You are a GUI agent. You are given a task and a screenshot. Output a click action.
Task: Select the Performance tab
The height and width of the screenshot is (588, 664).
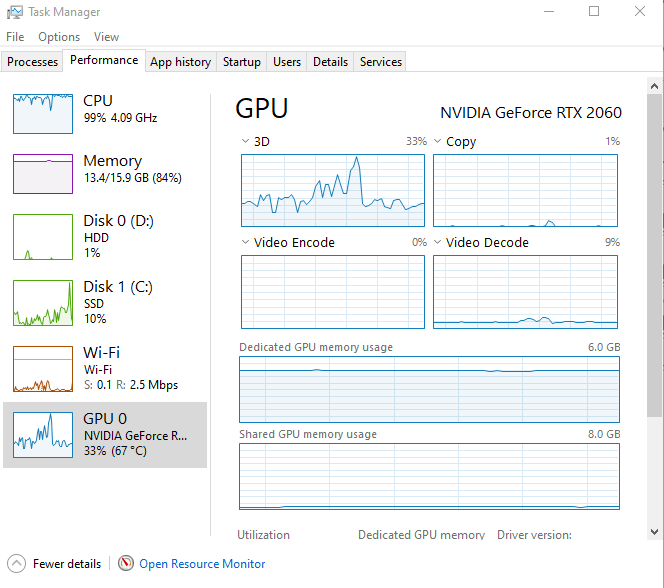pyautogui.click(x=104, y=61)
